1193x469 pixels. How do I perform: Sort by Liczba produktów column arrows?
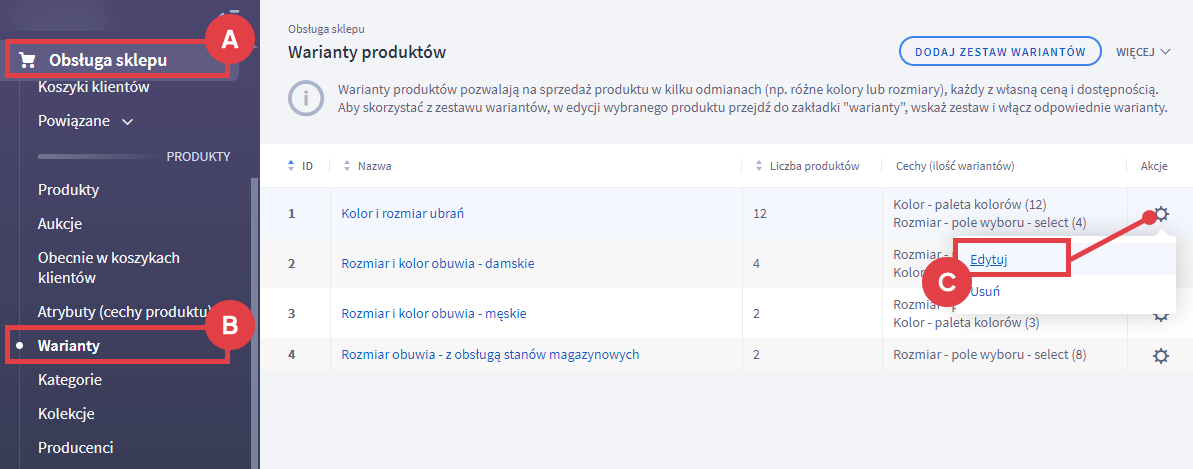[x=759, y=166]
